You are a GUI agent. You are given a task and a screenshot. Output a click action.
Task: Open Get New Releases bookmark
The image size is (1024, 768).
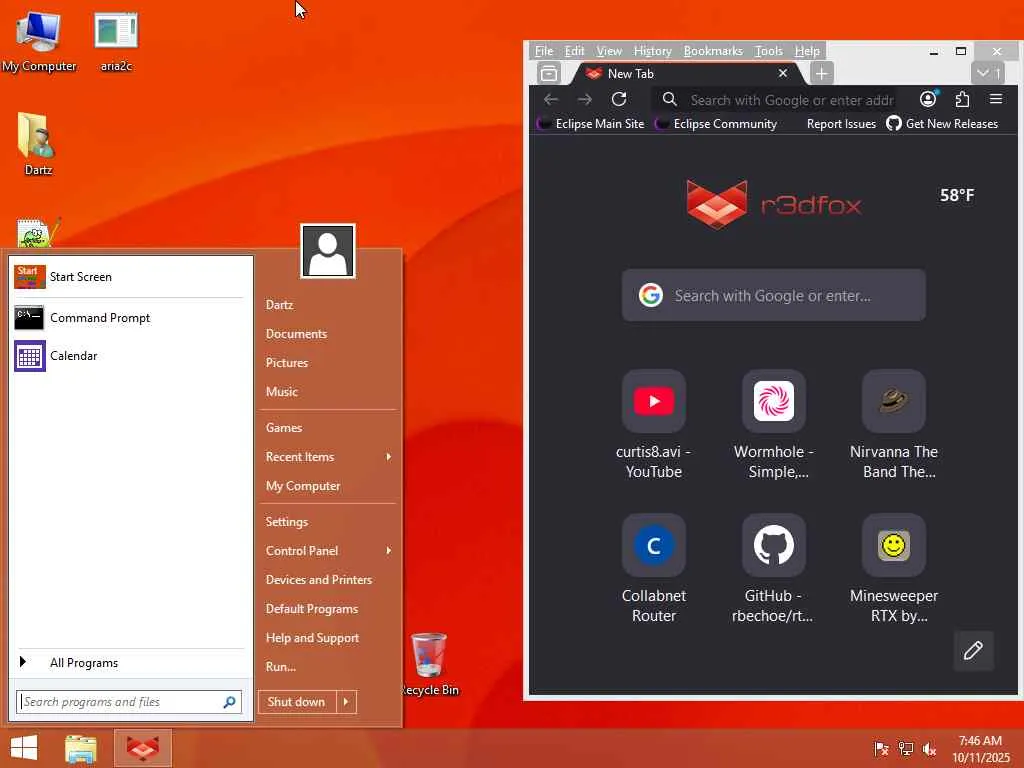point(942,124)
